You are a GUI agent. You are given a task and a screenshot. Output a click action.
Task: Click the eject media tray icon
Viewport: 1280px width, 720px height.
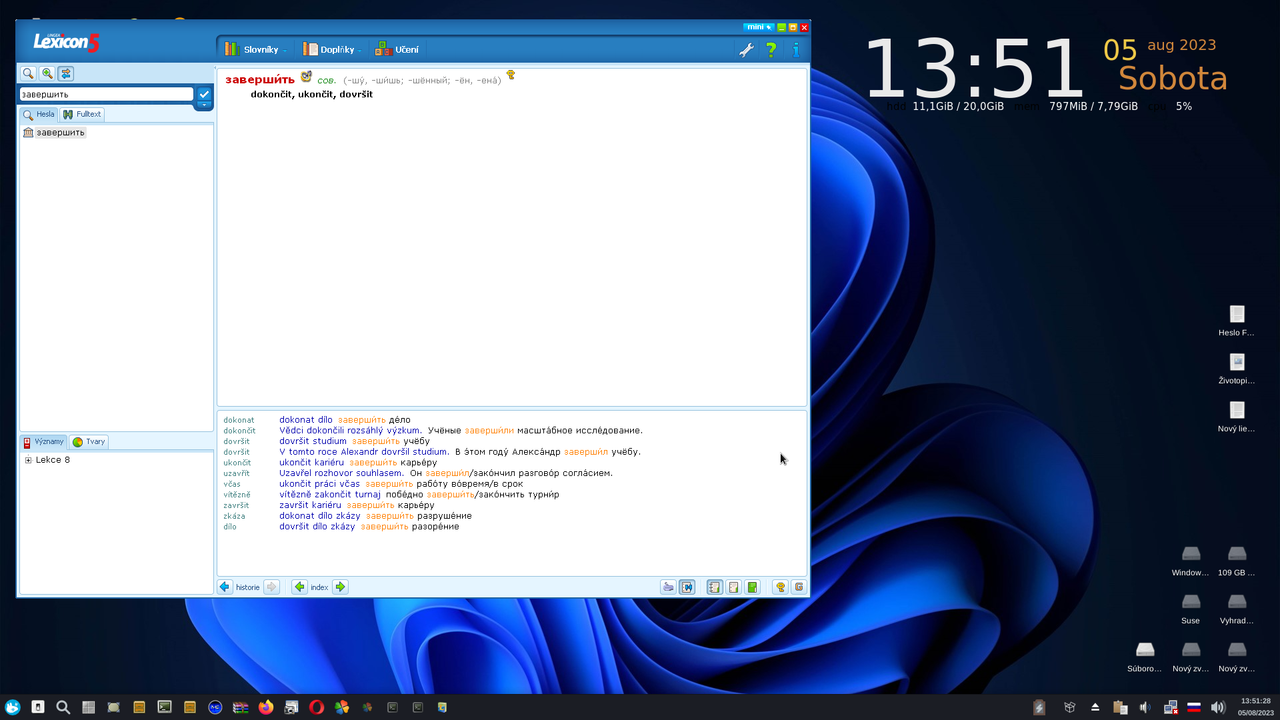(1095, 707)
